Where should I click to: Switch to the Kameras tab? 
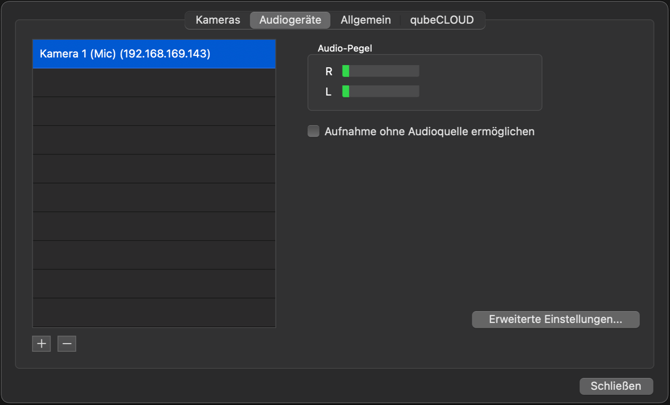click(x=218, y=20)
